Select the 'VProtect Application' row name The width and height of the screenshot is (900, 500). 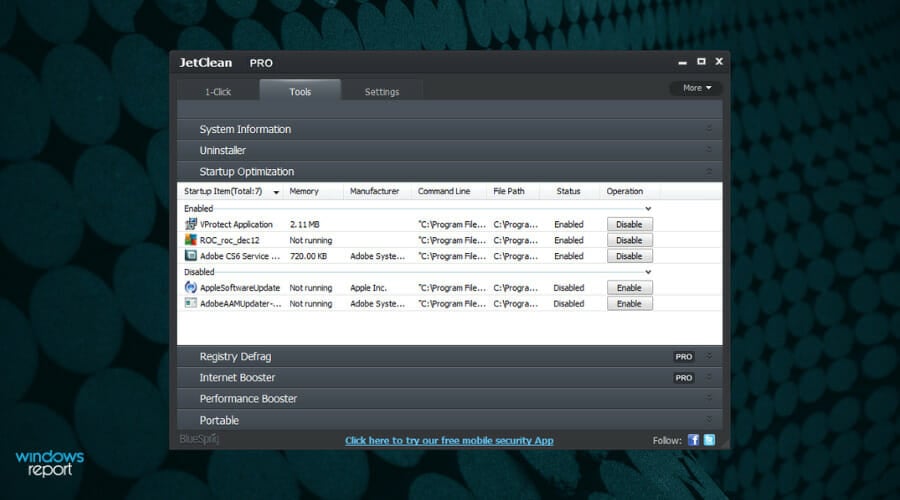click(x=236, y=224)
